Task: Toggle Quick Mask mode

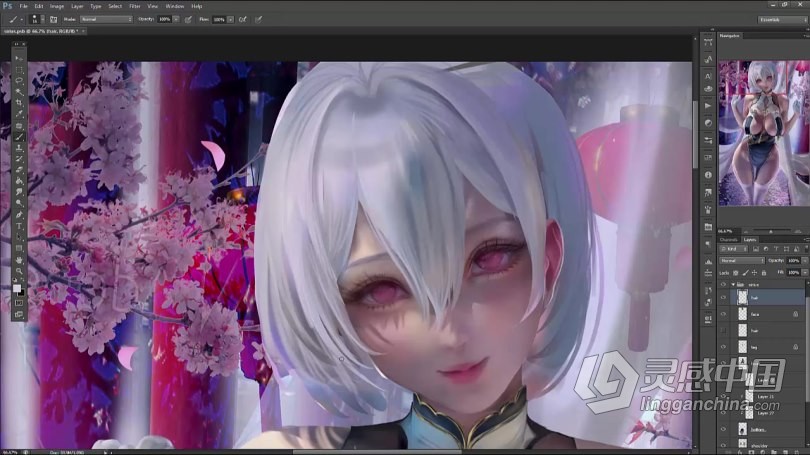Action: tap(19, 303)
